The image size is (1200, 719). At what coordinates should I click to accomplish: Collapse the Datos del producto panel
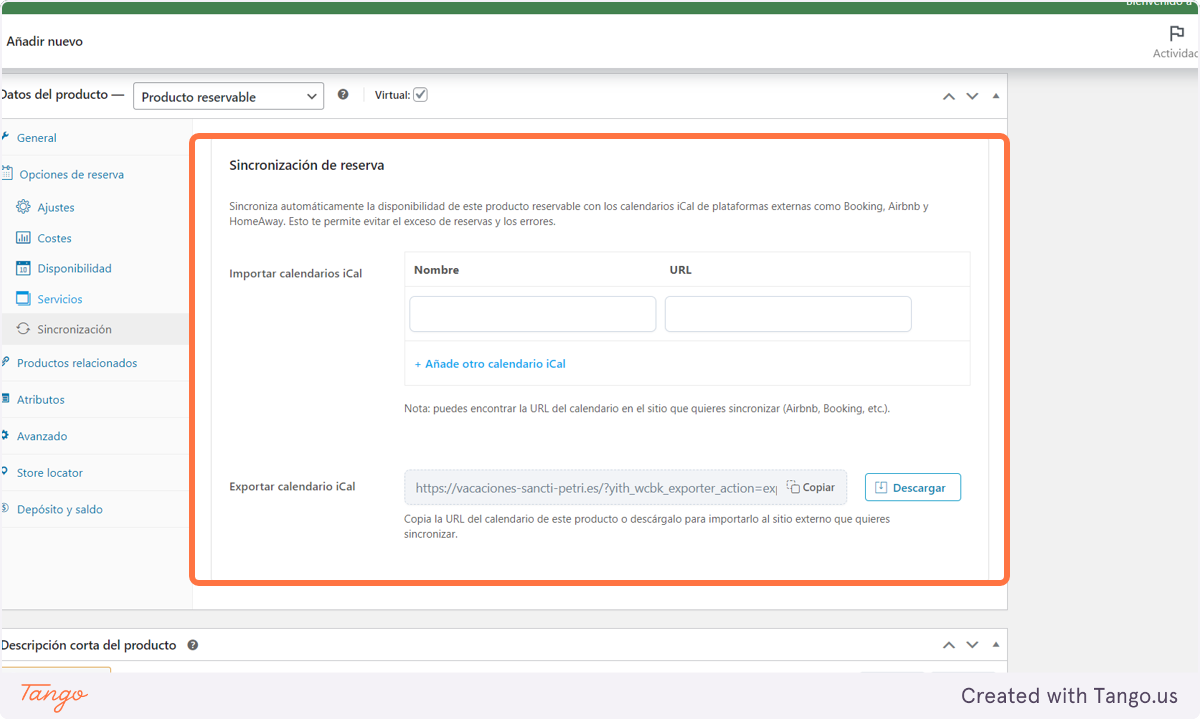(995, 96)
